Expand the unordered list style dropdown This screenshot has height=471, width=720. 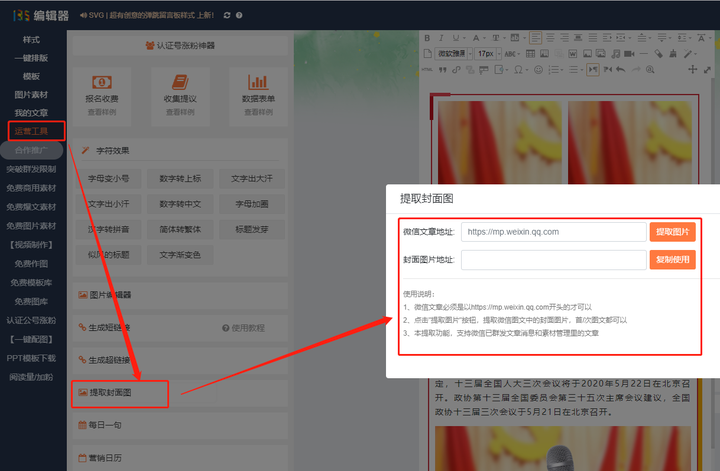click(x=582, y=70)
